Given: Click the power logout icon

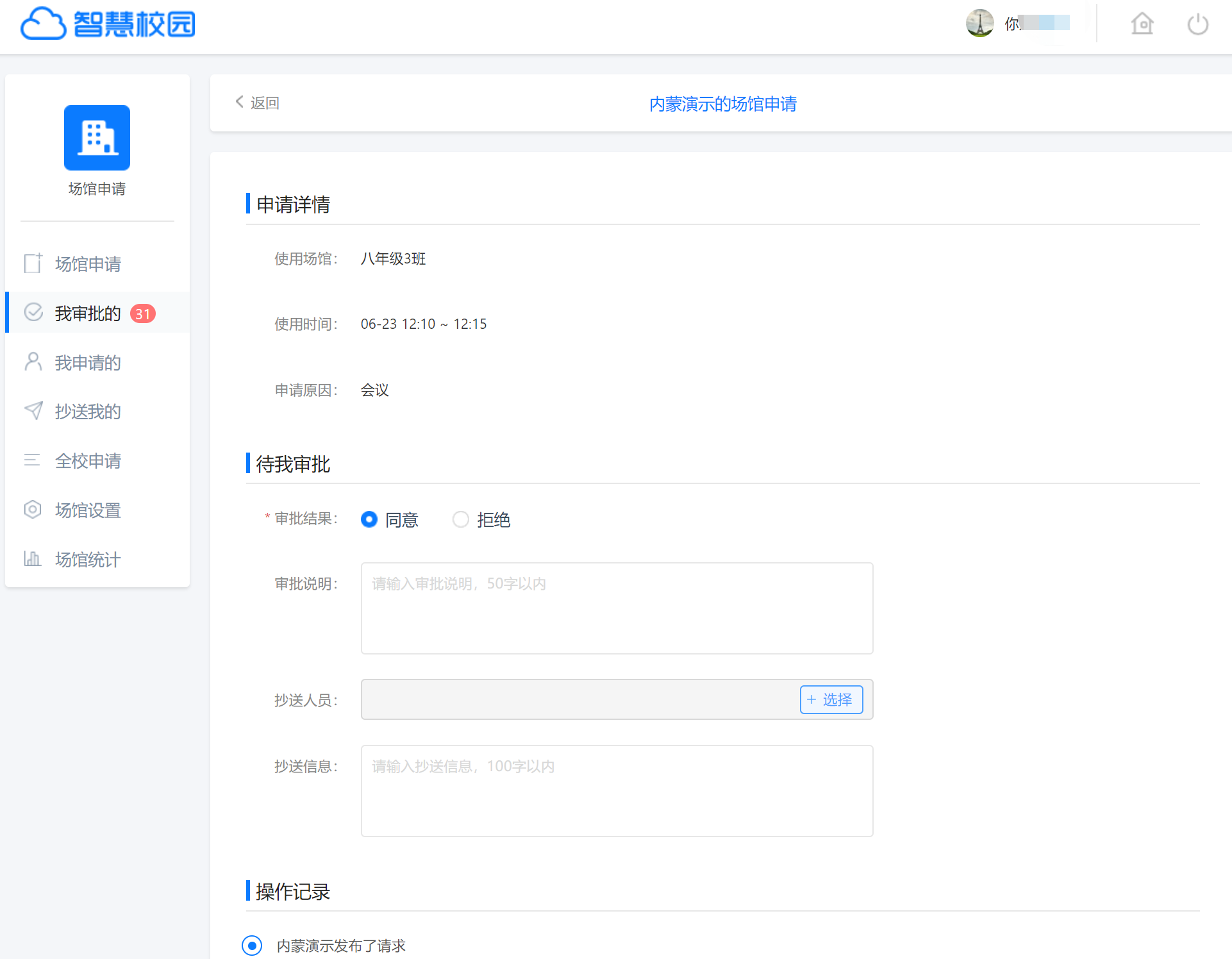Looking at the screenshot, I should pos(1197,25).
